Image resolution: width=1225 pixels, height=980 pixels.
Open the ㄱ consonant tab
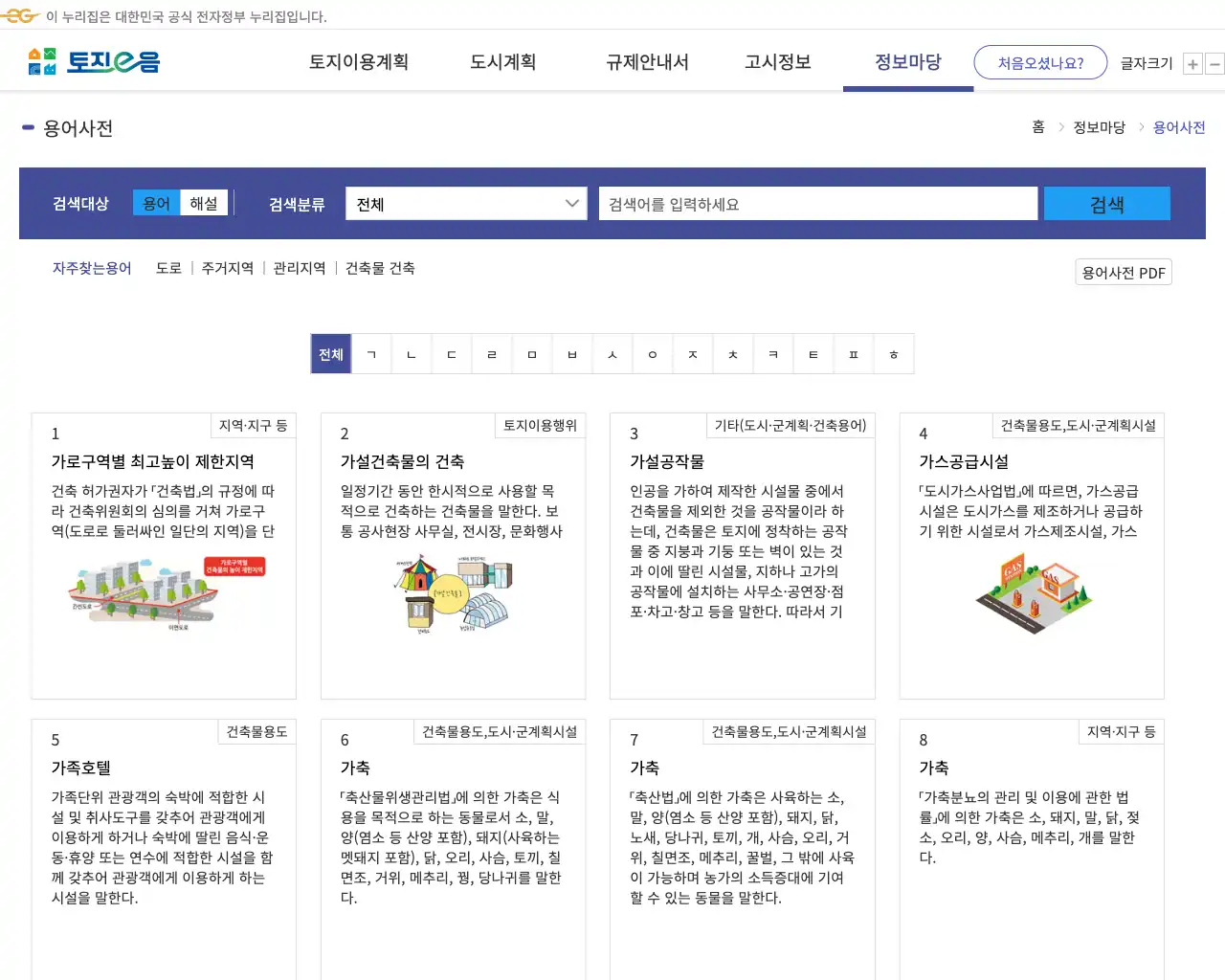click(x=372, y=353)
